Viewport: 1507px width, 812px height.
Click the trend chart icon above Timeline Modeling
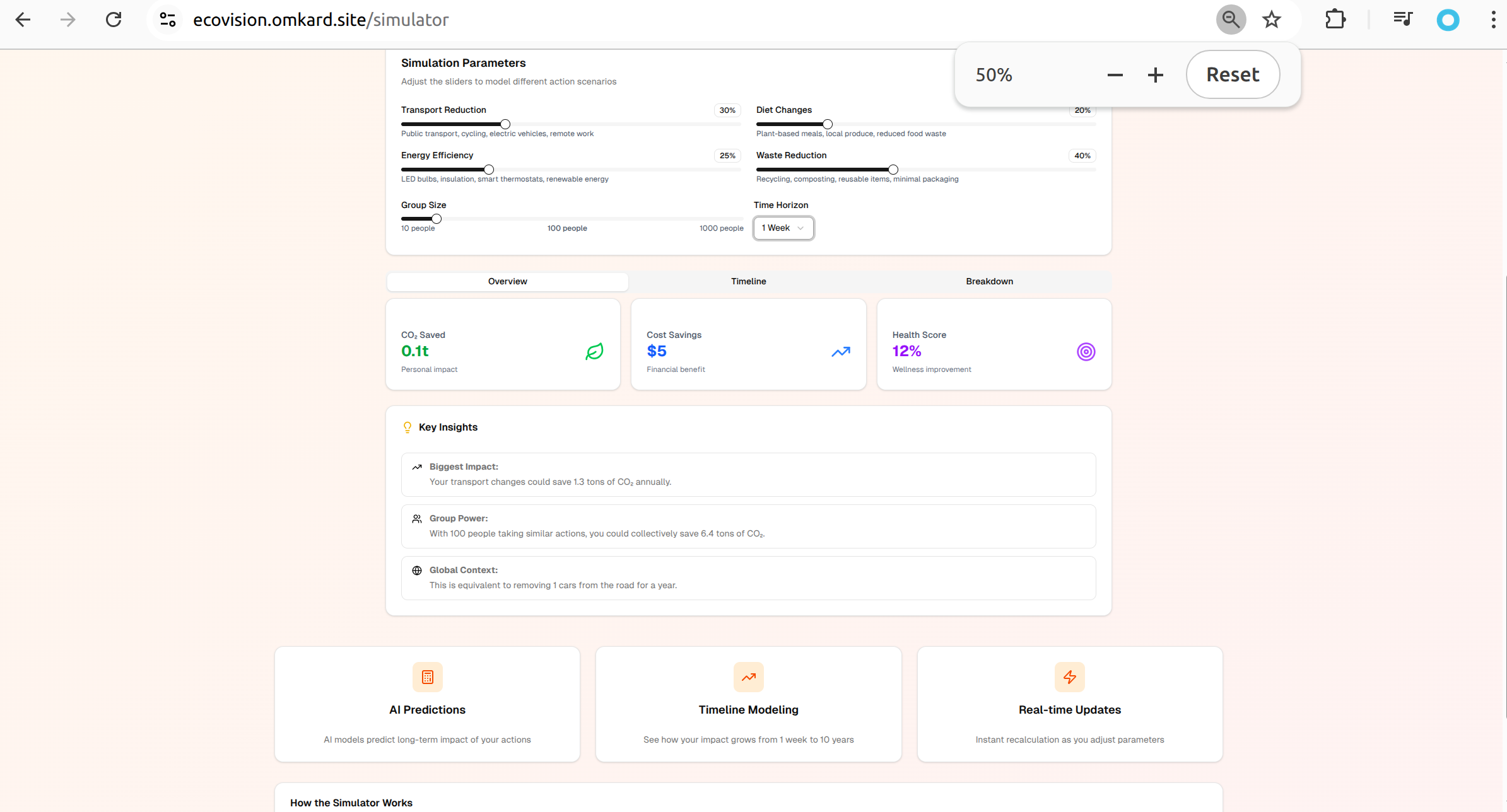click(x=749, y=677)
